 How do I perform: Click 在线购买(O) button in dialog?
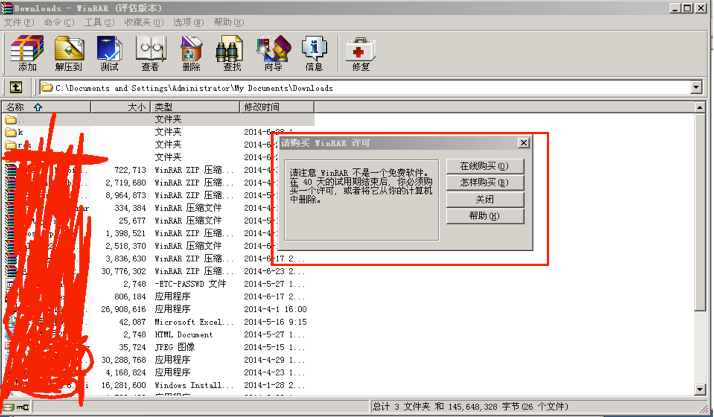tap(485, 166)
